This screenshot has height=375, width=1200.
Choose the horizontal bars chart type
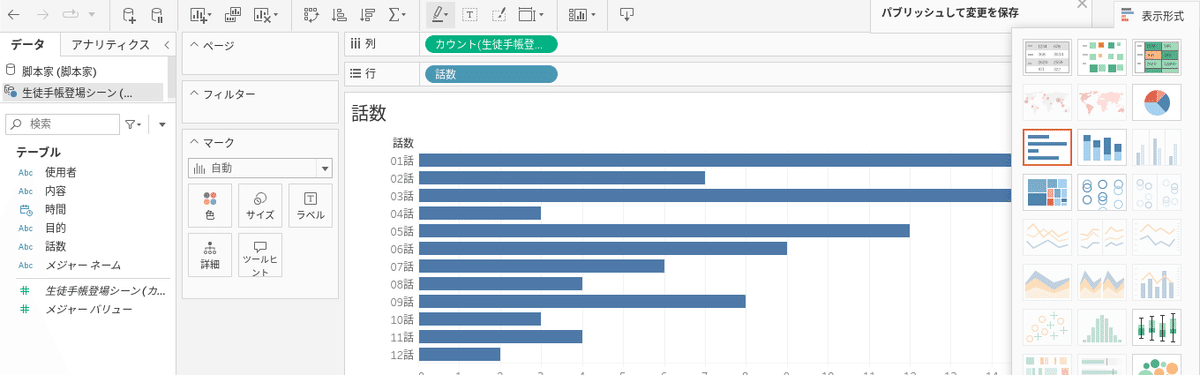click(x=1047, y=146)
